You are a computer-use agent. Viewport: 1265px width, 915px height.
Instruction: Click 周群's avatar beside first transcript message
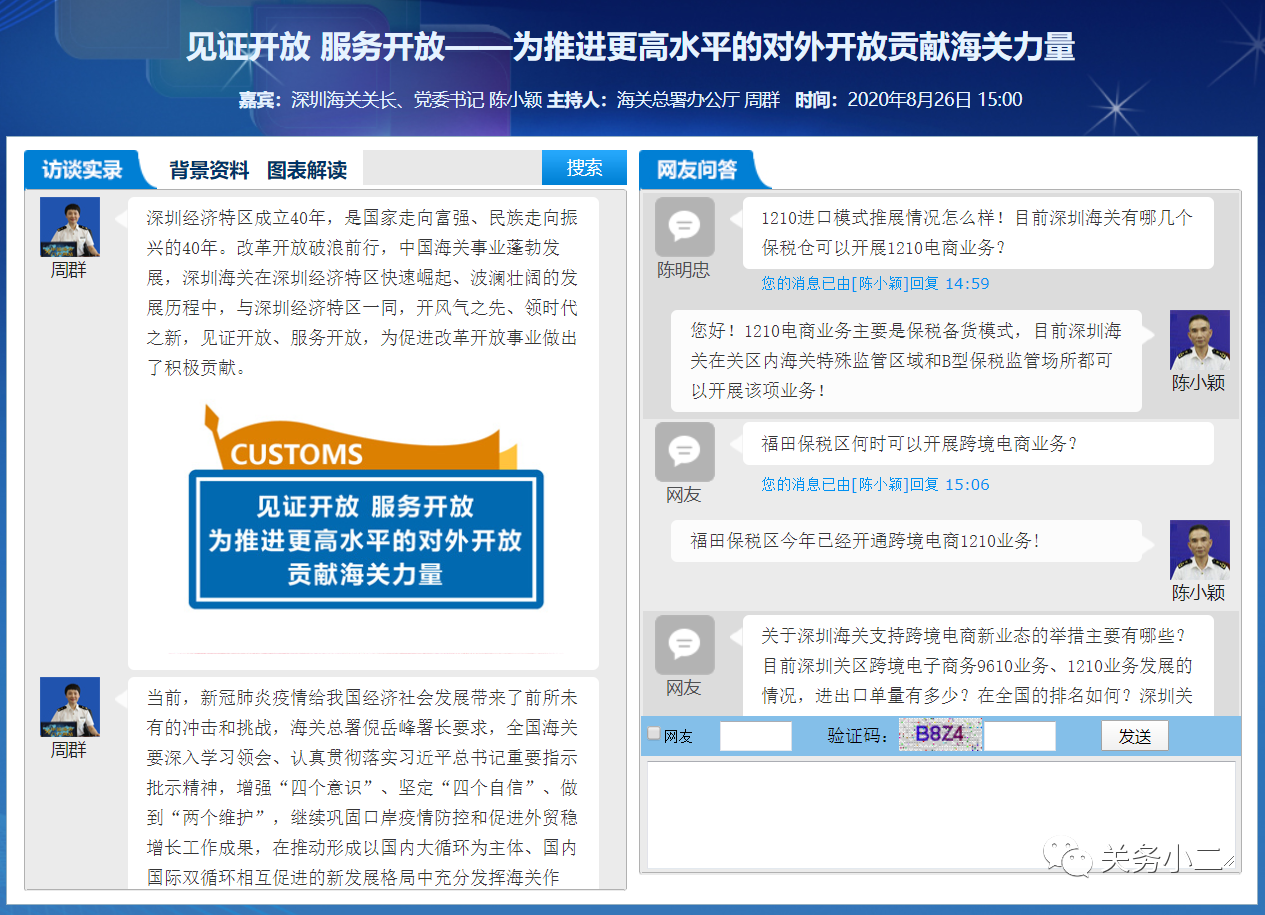(70, 227)
